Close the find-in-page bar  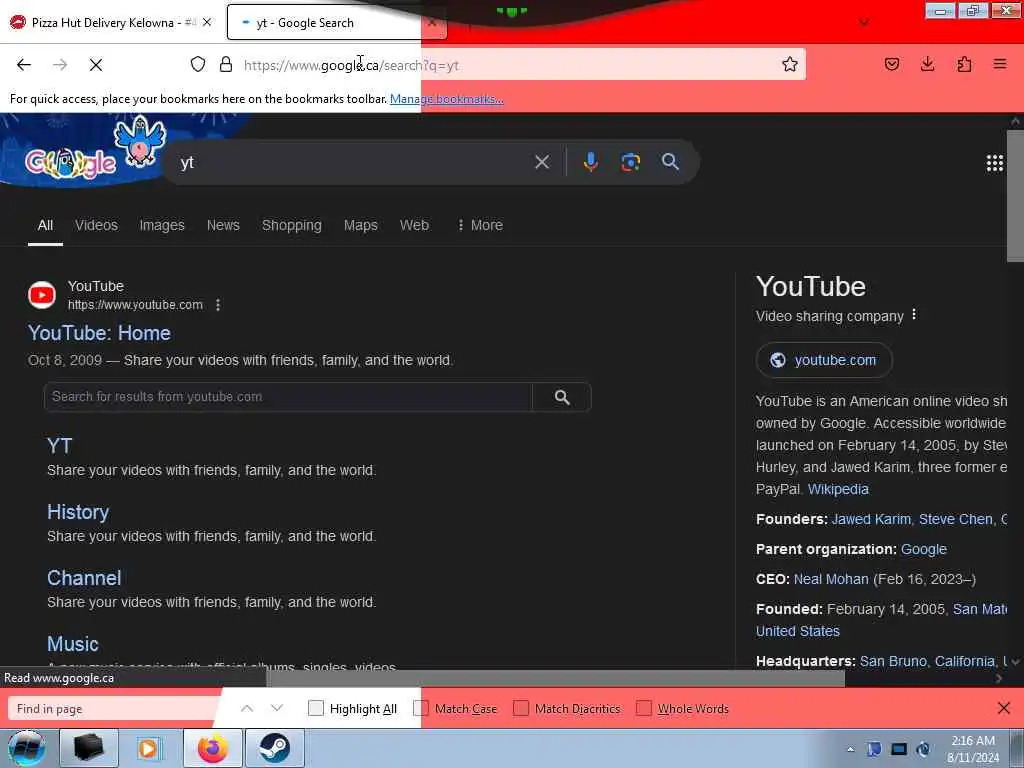tap(1004, 708)
